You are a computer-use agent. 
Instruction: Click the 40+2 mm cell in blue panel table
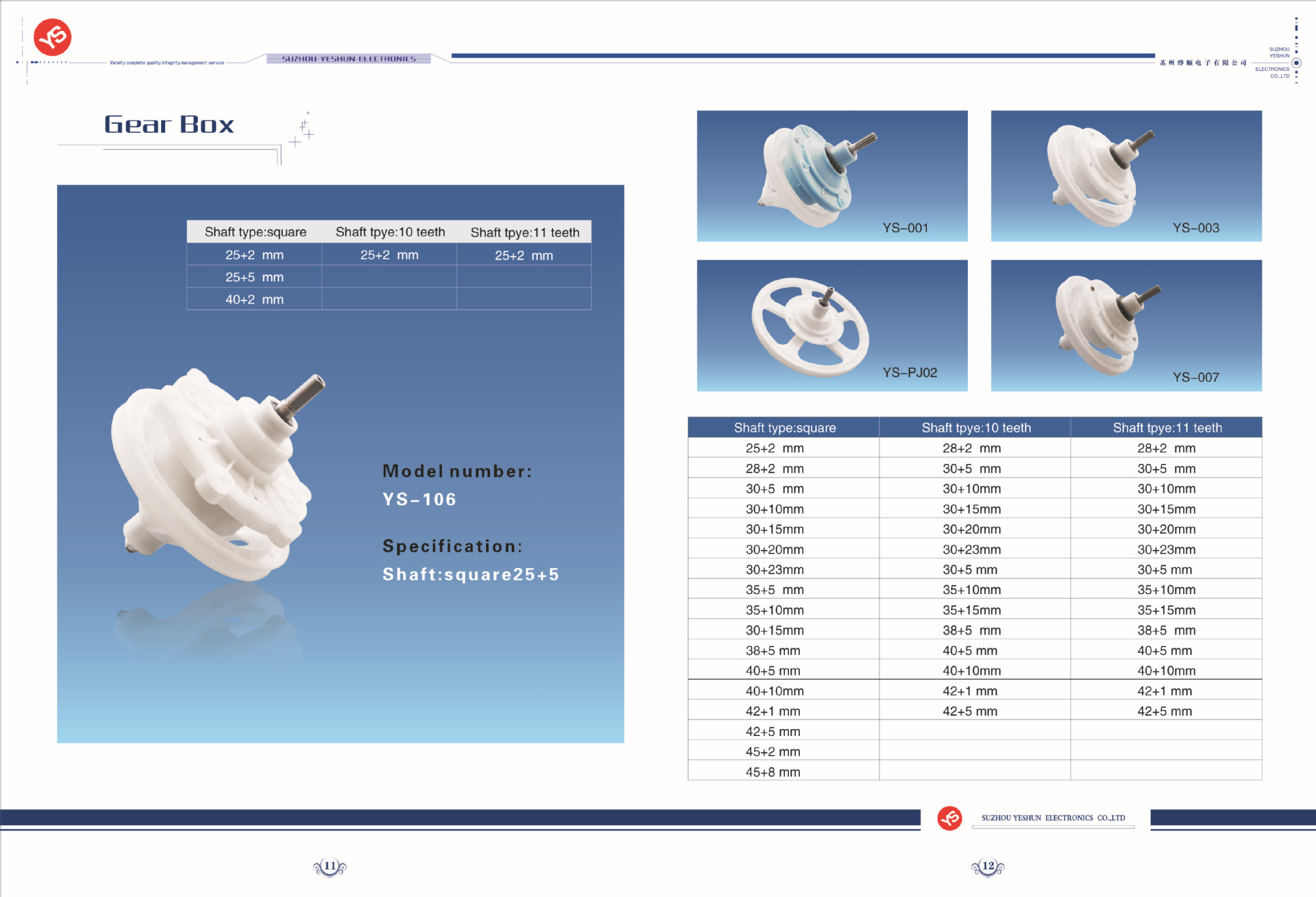pyautogui.click(x=254, y=299)
